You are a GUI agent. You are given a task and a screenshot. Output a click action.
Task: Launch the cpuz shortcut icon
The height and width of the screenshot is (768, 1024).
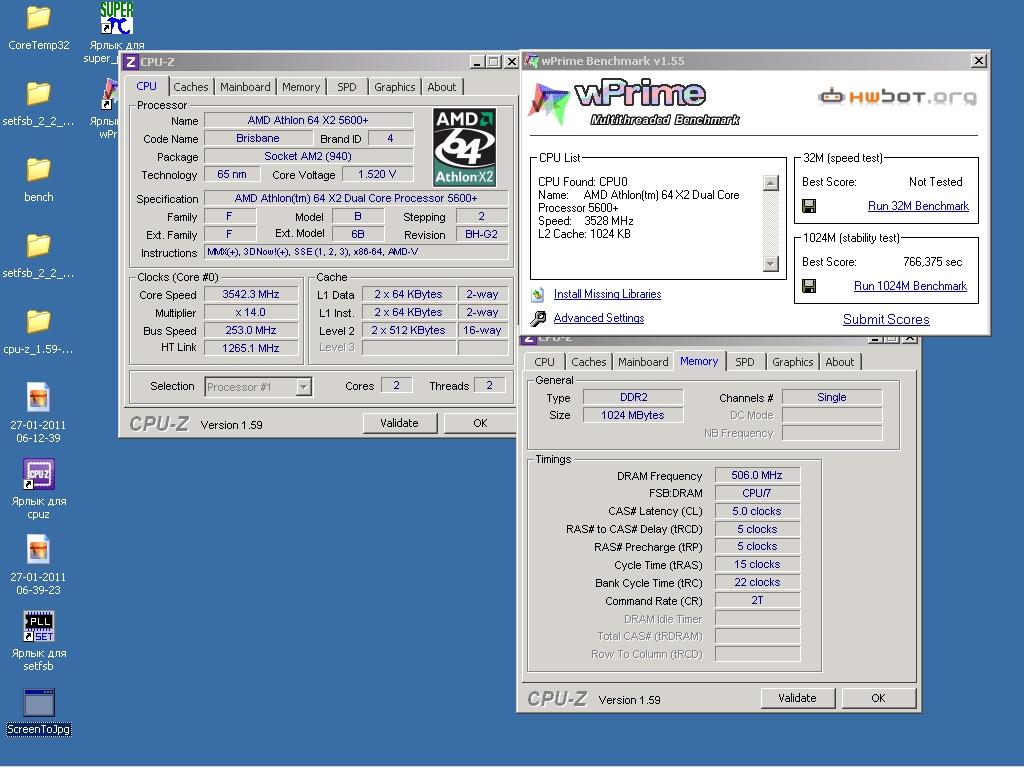pos(39,474)
